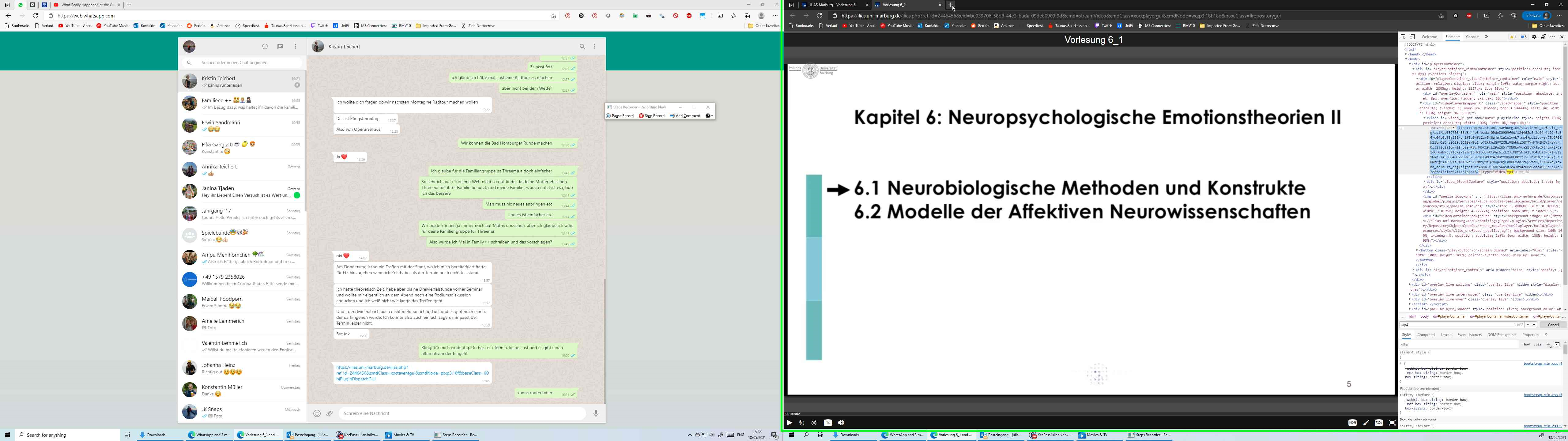Mute the lecture video volume
Image resolution: width=1568 pixels, height=441 pixels.
pos(841,423)
